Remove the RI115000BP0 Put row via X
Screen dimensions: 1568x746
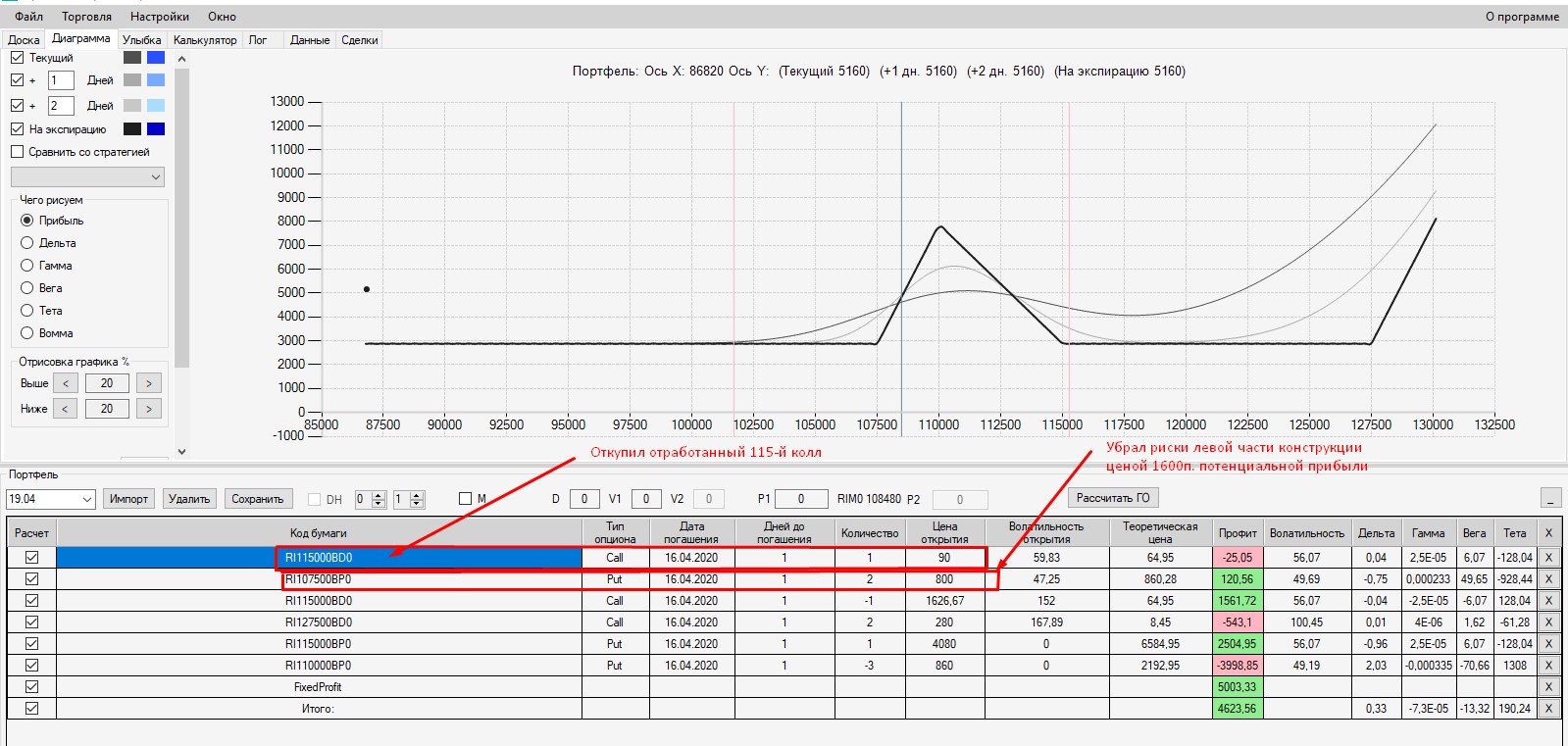pos(1548,644)
